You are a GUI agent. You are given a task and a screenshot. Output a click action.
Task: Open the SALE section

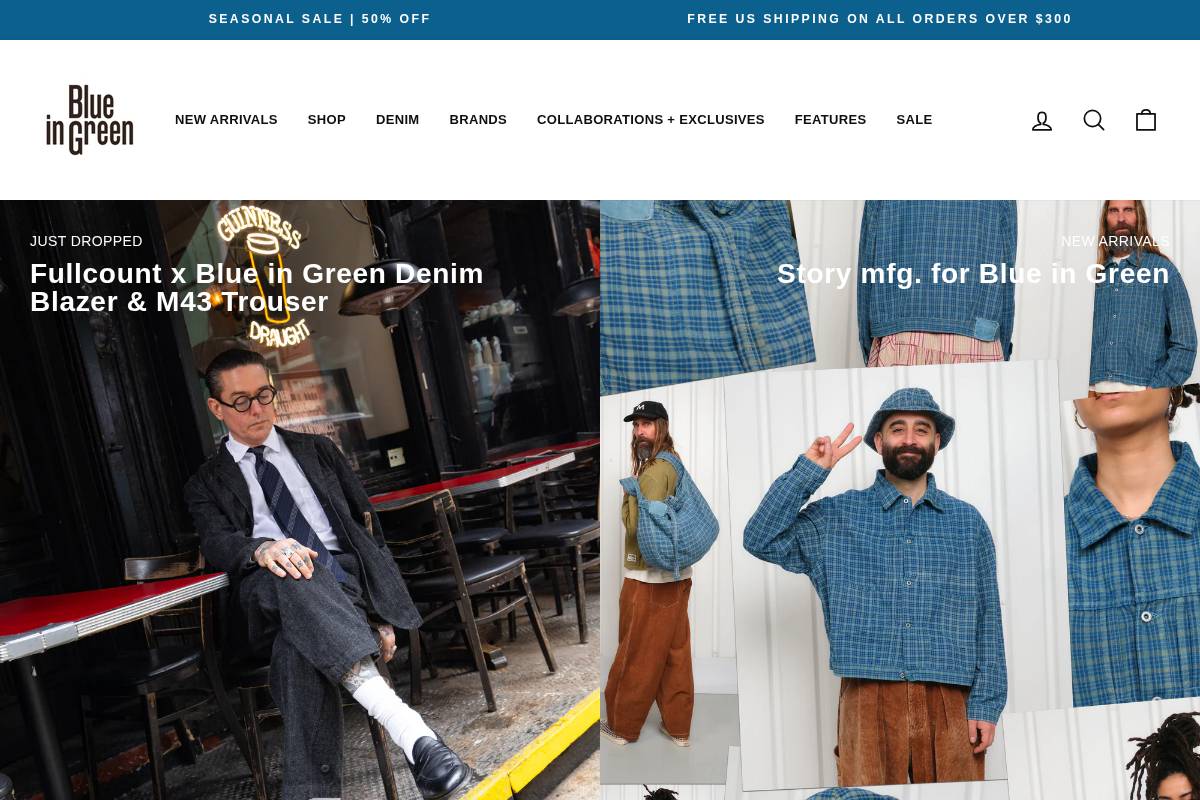pyautogui.click(x=914, y=119)
